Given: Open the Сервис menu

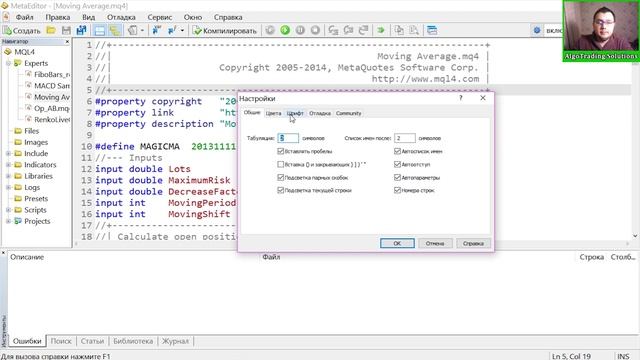Looking at the screenshot, I should tap(160, 17).
